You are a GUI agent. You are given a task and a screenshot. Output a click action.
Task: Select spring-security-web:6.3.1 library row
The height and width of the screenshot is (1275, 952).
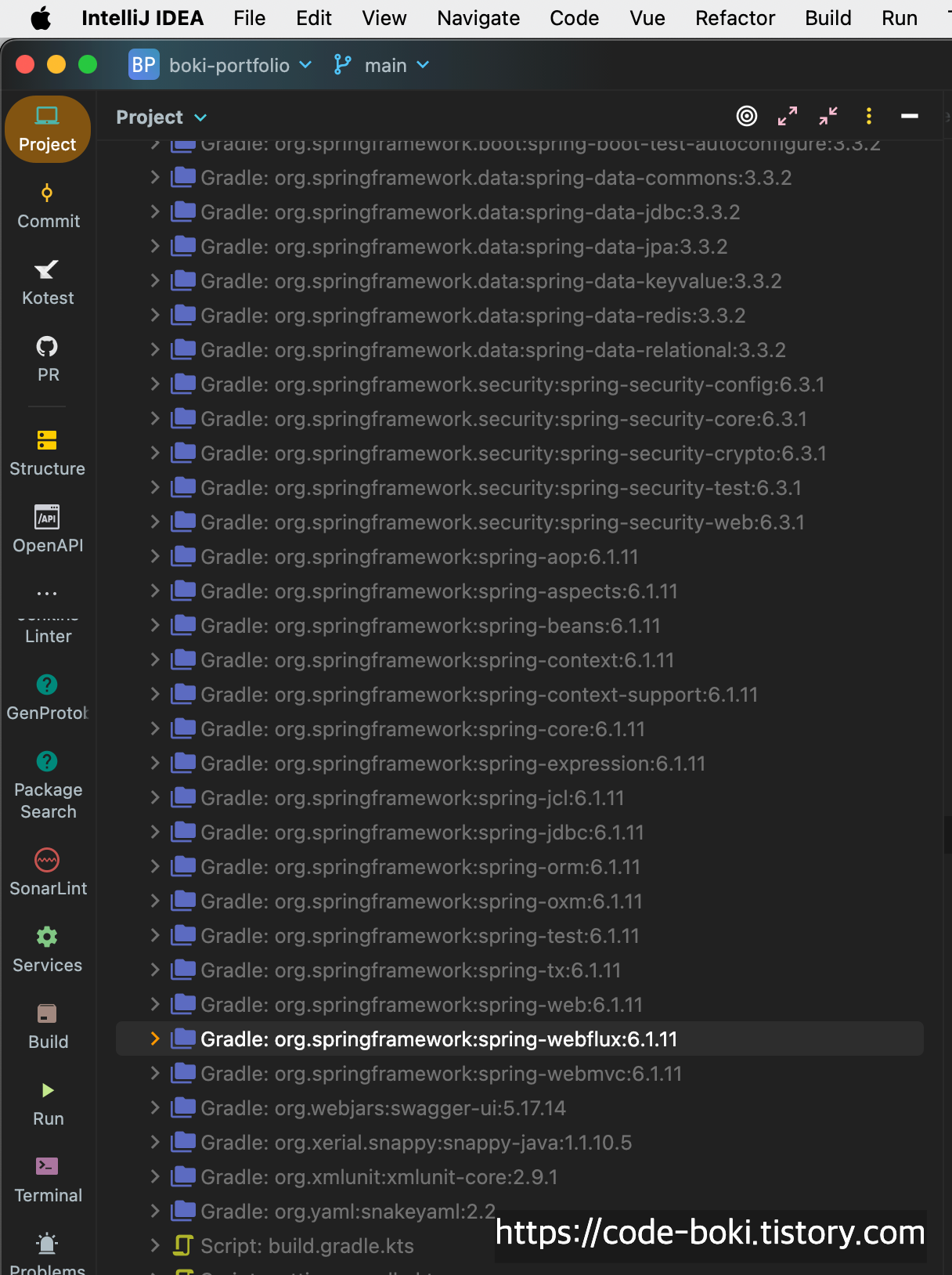tap(520, 522)
